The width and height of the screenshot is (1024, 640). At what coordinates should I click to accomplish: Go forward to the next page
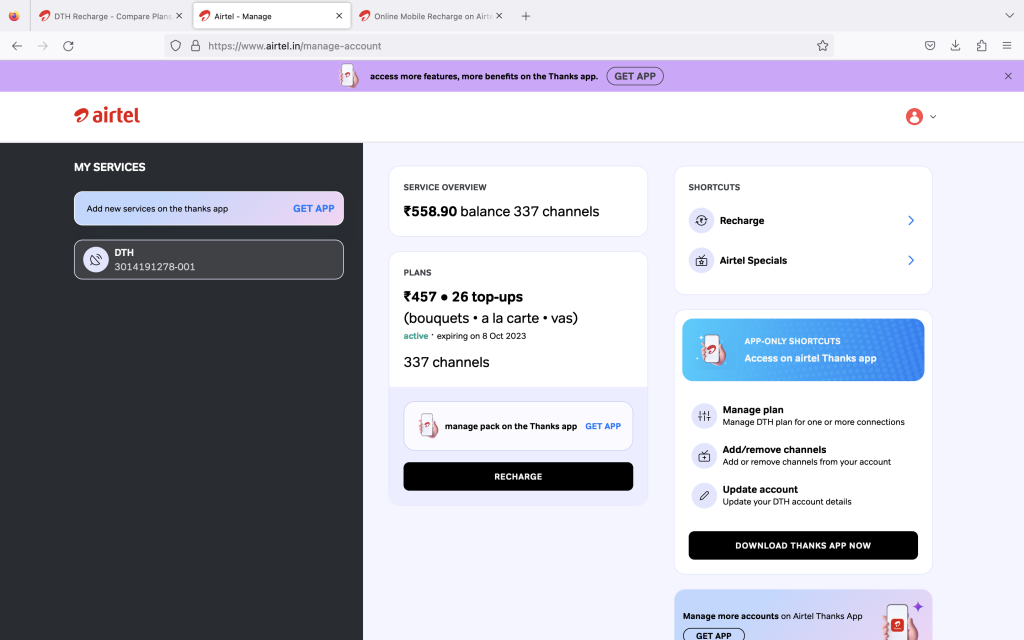[42, 46]
